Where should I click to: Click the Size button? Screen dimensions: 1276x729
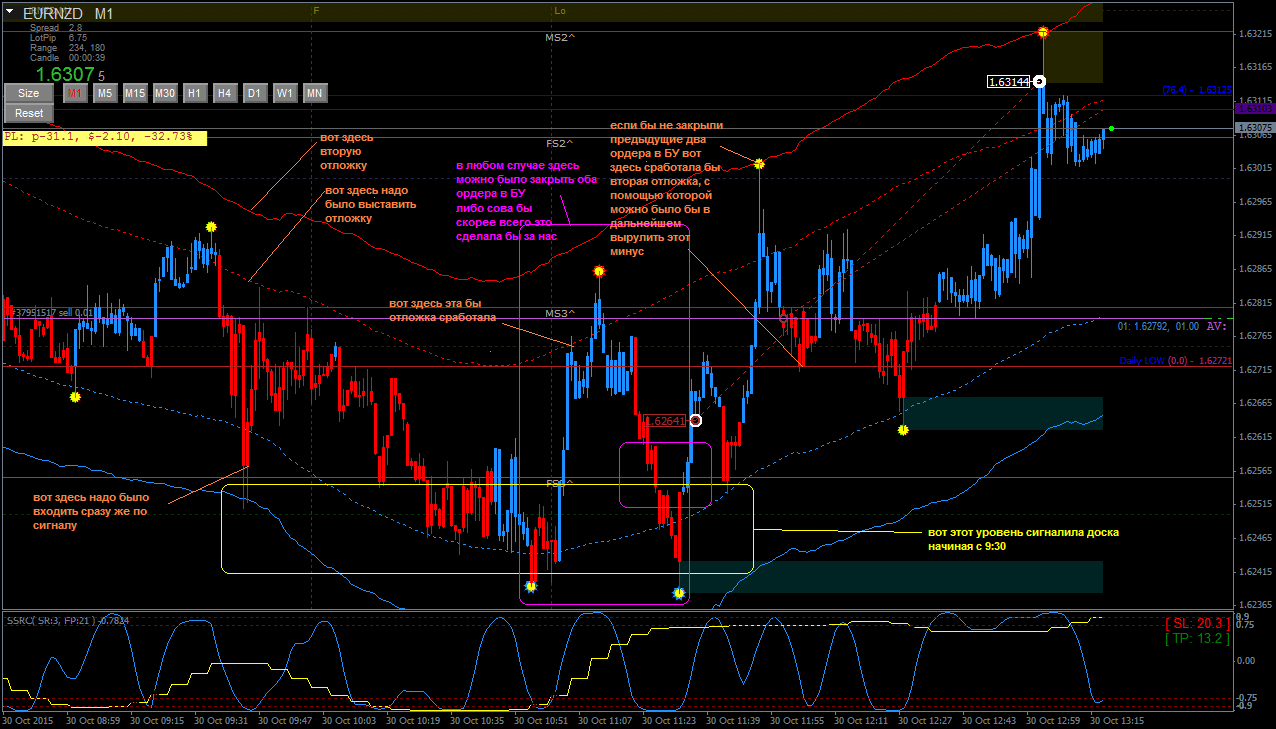(29, 93)
